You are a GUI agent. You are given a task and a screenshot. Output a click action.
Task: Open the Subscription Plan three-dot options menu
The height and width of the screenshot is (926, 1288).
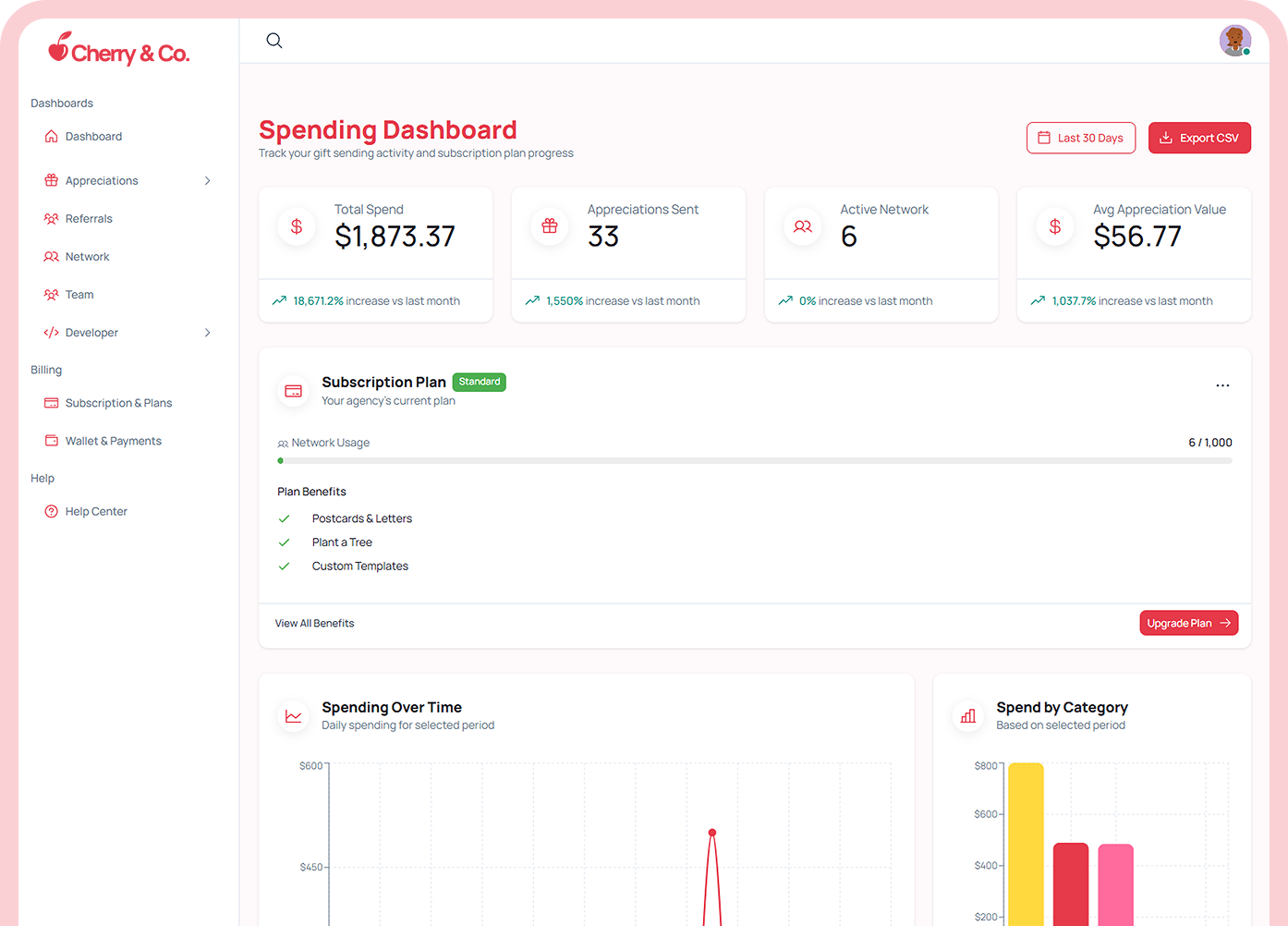1222,385
